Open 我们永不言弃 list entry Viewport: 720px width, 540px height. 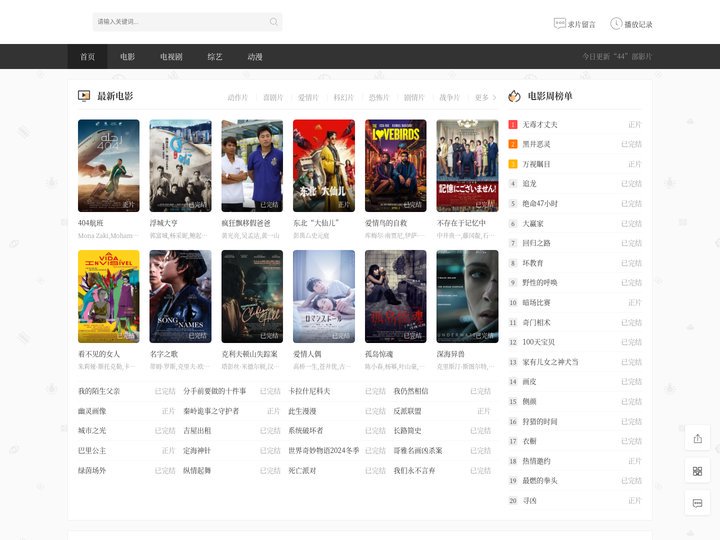(414, 471)
